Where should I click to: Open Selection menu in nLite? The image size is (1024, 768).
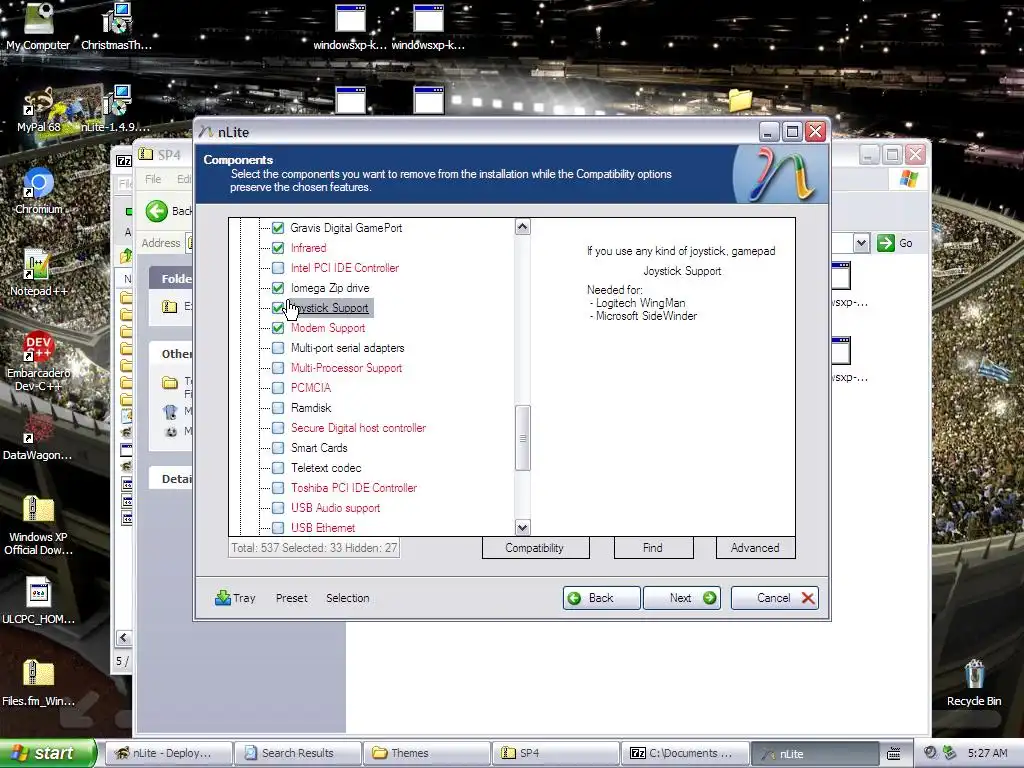(x=347, y=598)
